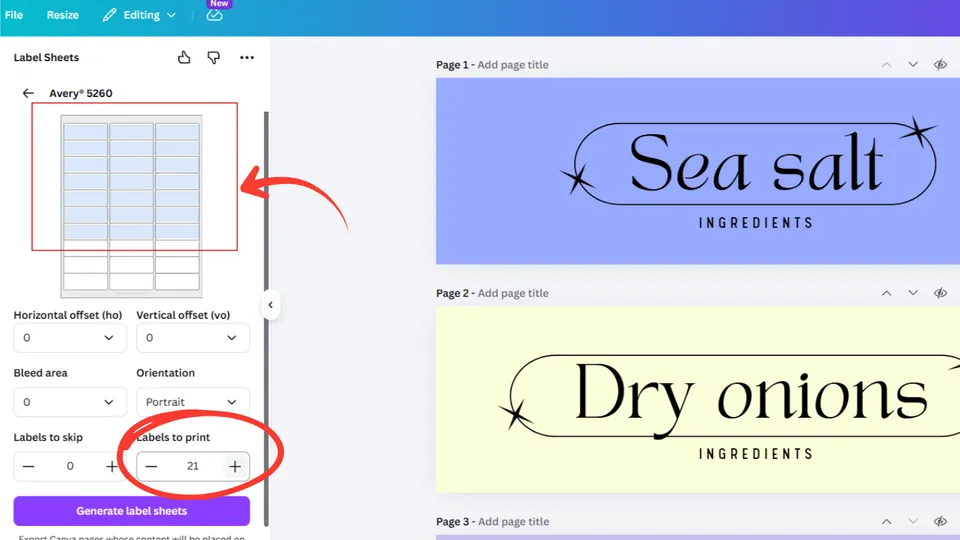The image size is (960, 540).
Task: Open the Resize menu
Action: pyautogui.click(x=62, y=15)
